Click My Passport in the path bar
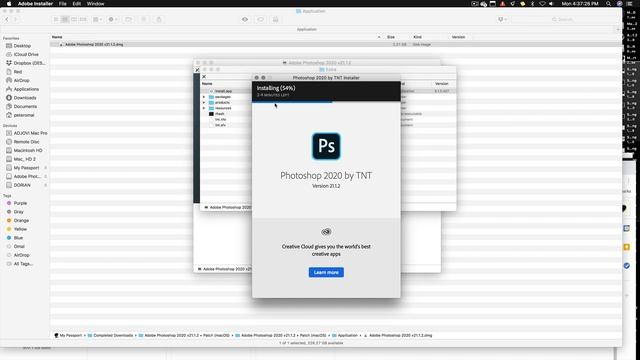The height and width of the screenshot is (360, 640). click(x=68, y=335)
